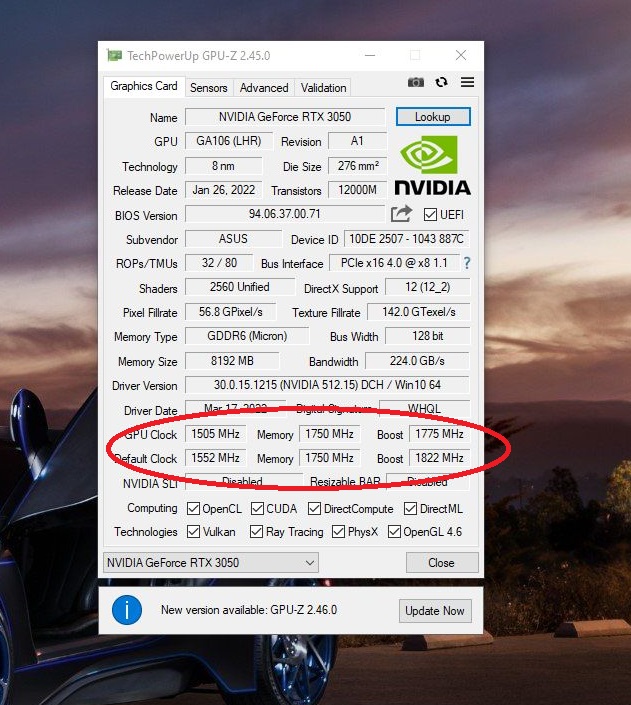Click the Boost 1775 MHz value
Screen dimensions: 631x705
coord(439,434)
